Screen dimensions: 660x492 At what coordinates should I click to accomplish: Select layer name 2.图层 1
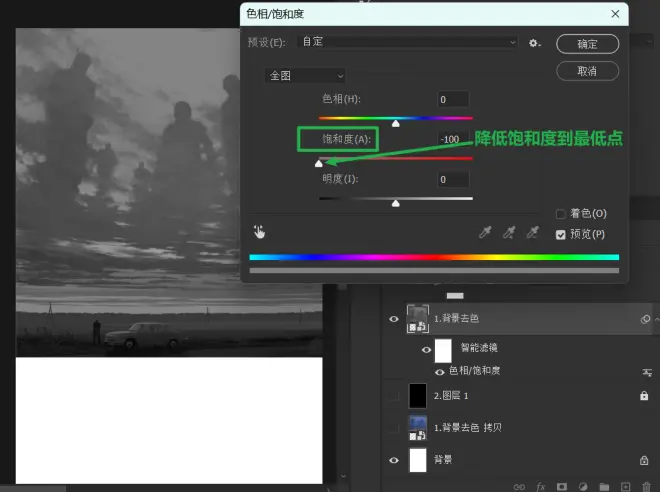coord(451,396)
